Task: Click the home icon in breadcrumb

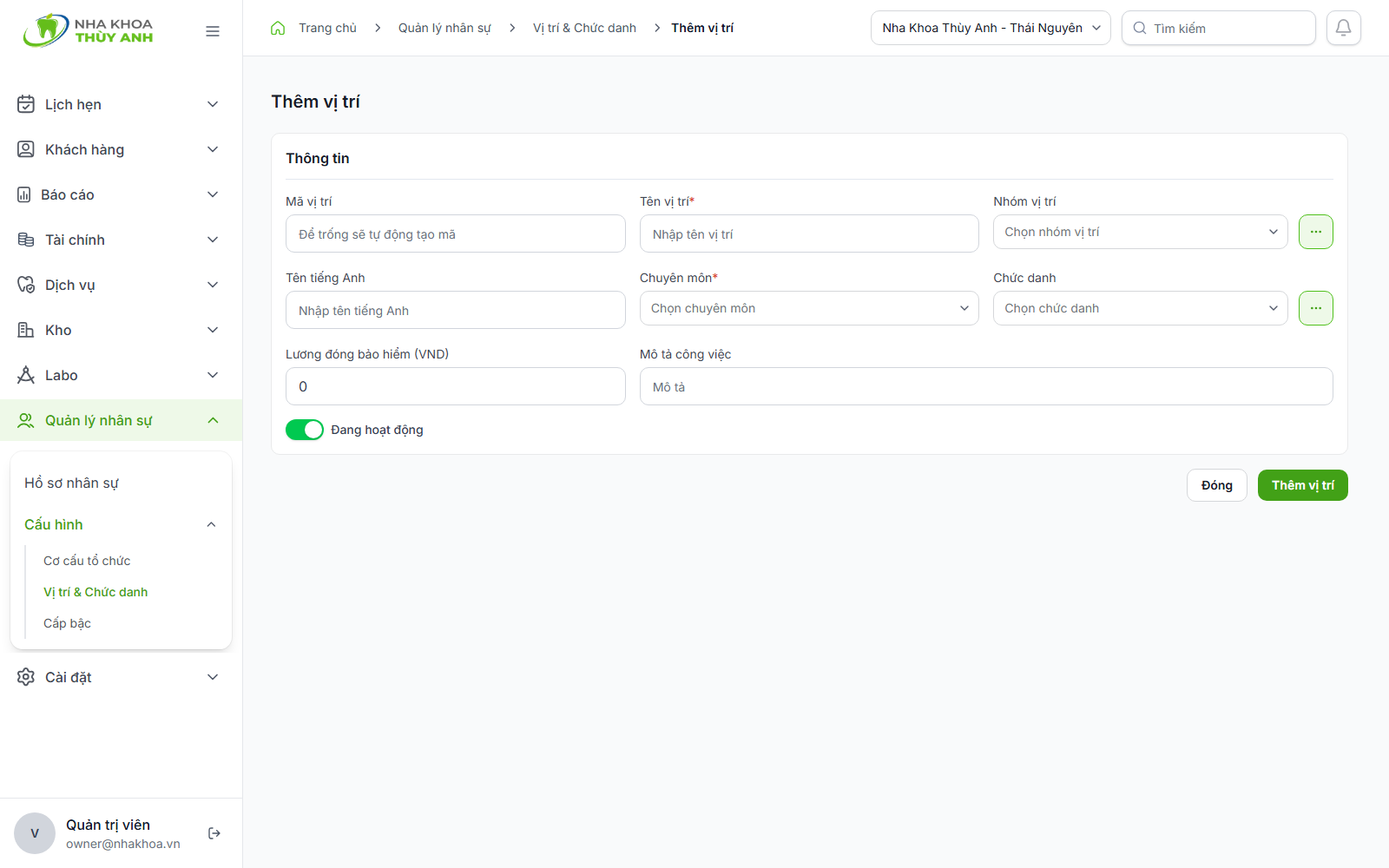Action: click(278, 28)
